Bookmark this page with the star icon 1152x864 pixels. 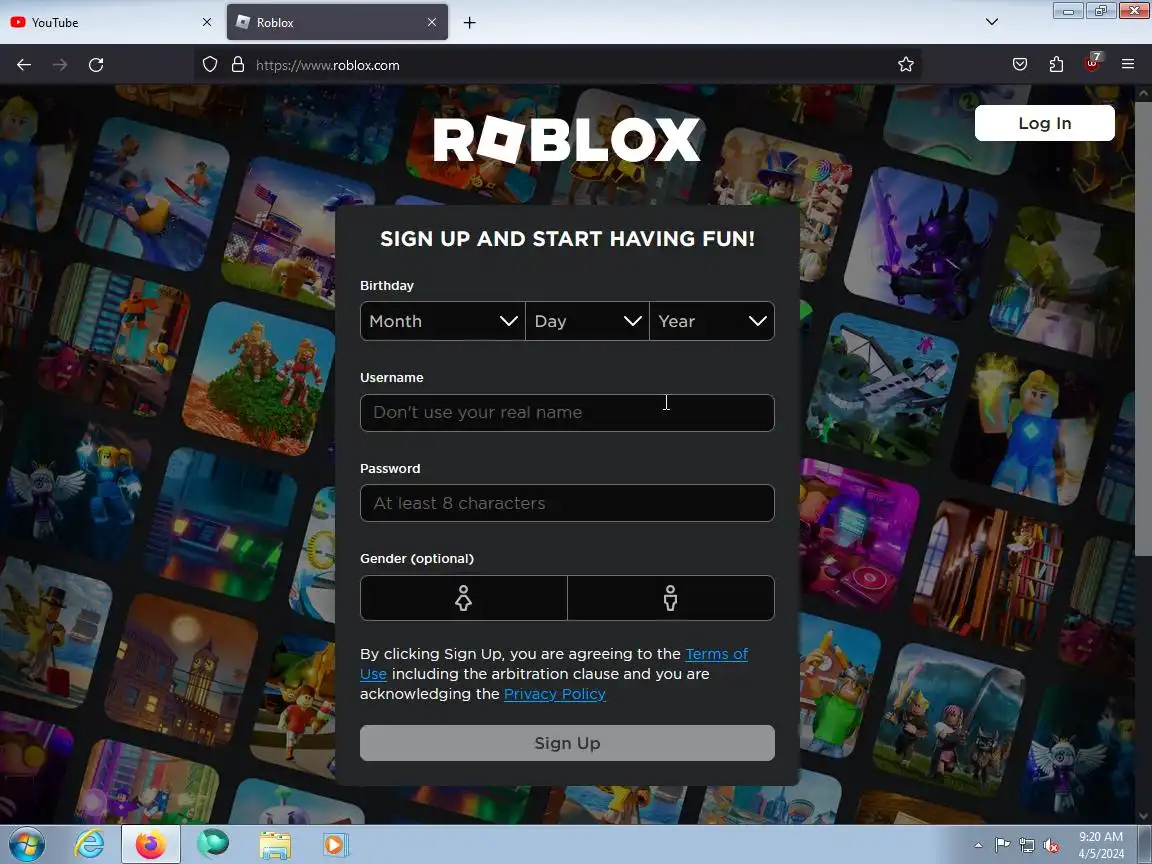[906, 65]
